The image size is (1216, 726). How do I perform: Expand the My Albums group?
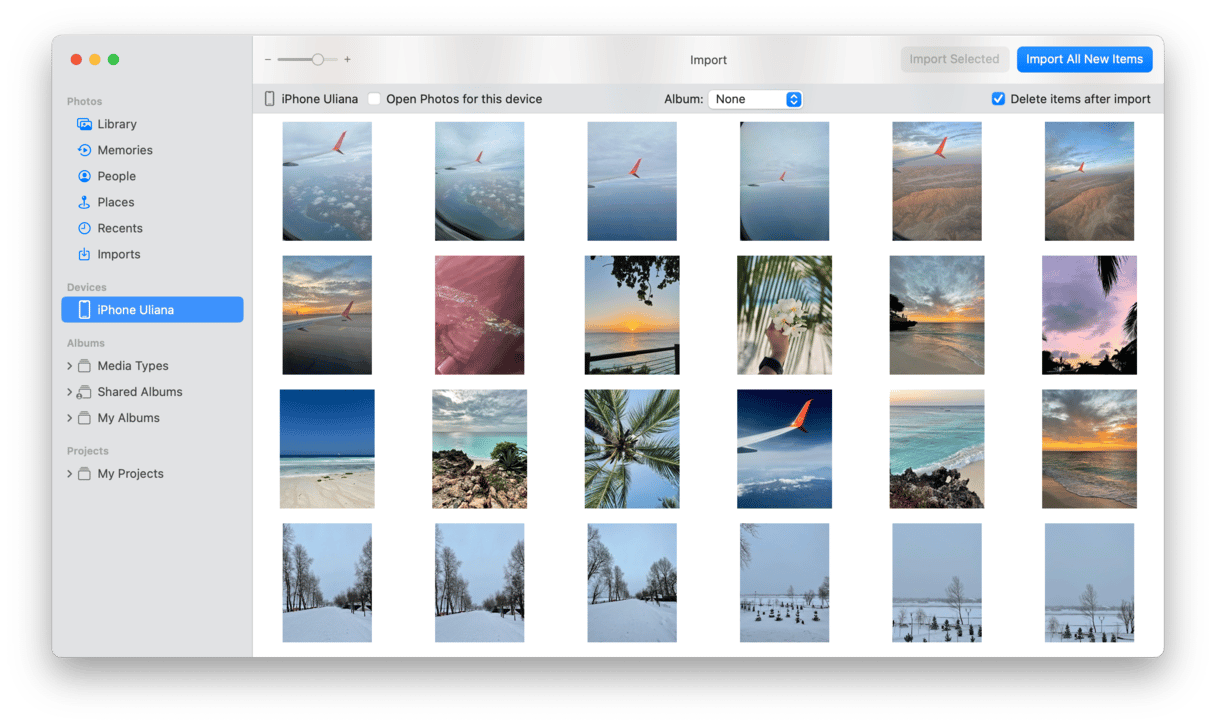tap(69, 418)
